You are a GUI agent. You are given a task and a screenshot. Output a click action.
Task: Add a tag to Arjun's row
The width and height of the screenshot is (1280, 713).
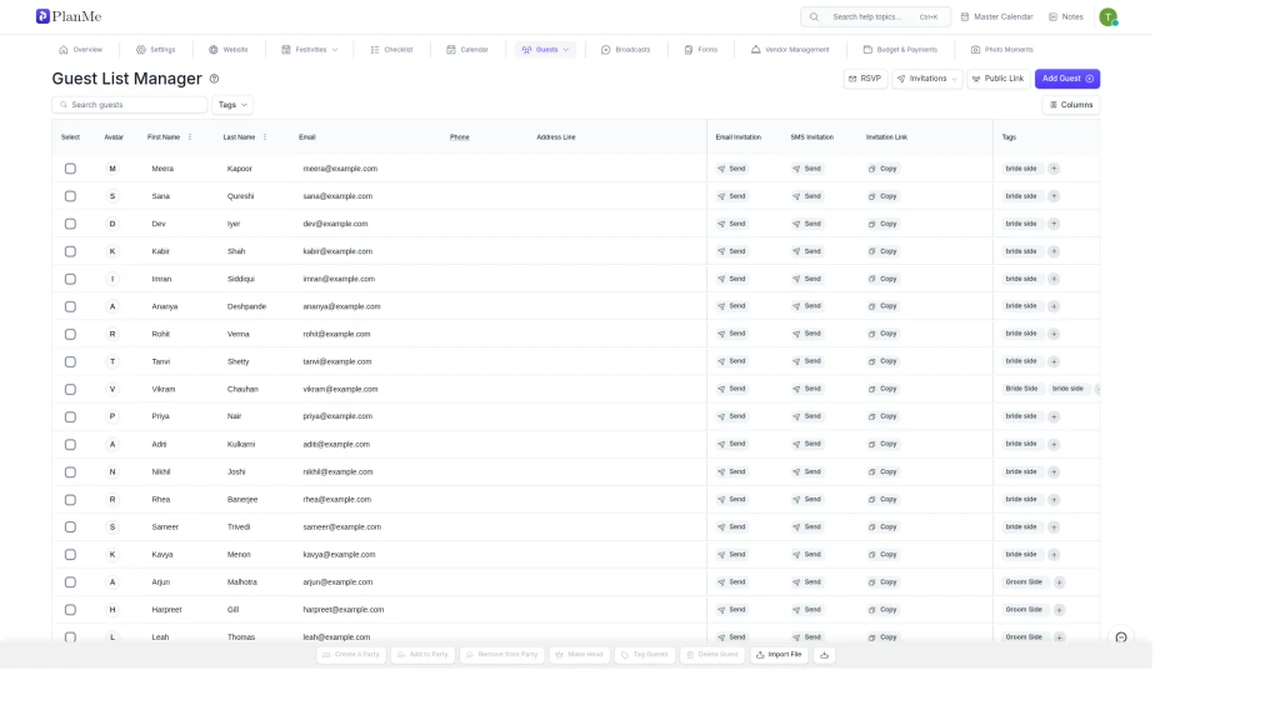click(x=1059, y=582)
